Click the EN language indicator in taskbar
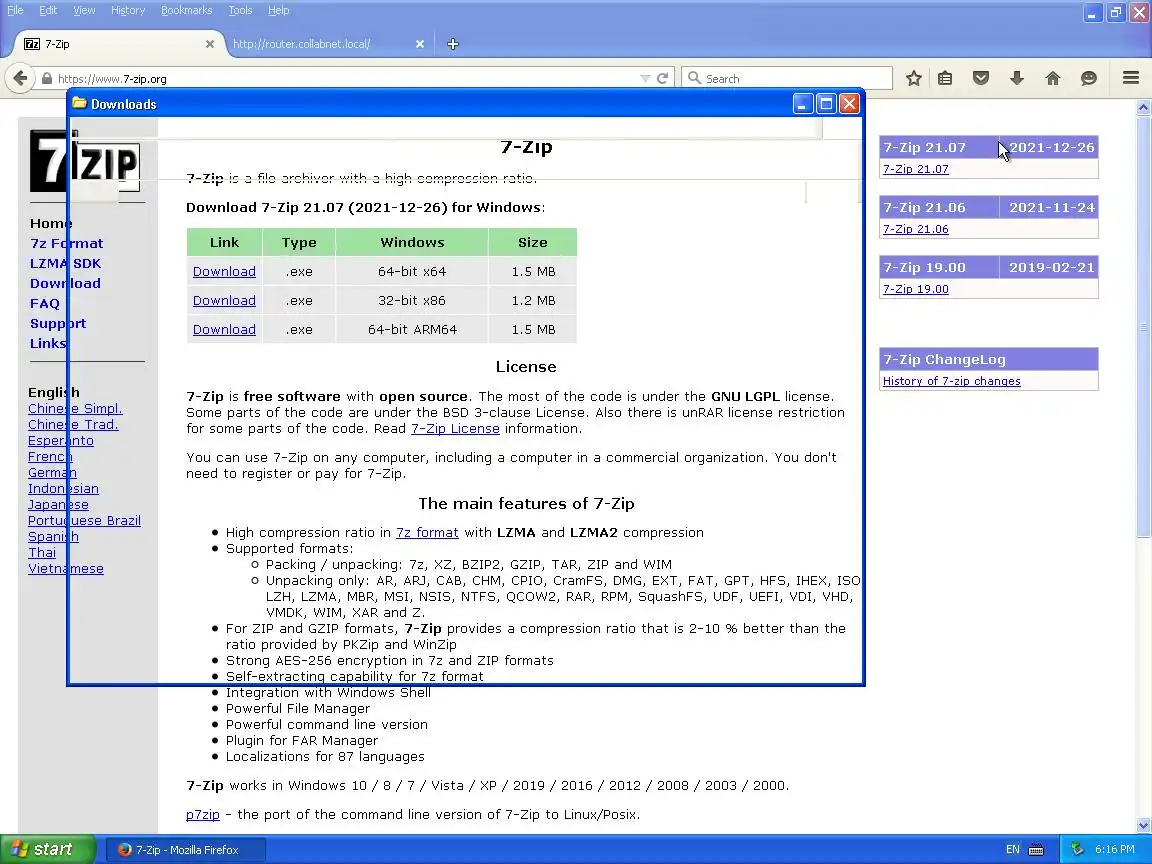Viewport: 1152px width, 864px height. 1012,850
